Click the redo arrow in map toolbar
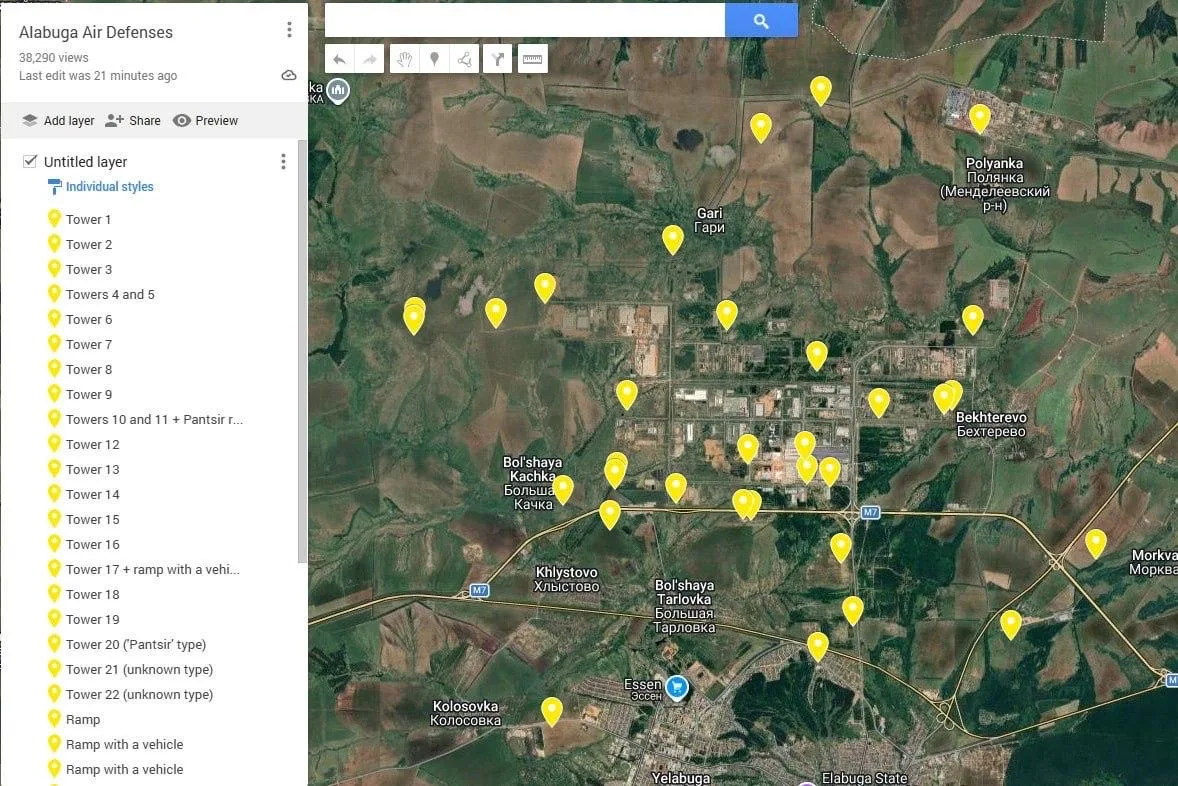This screenshot has height=786, width=1178. [x=370, y=59]
